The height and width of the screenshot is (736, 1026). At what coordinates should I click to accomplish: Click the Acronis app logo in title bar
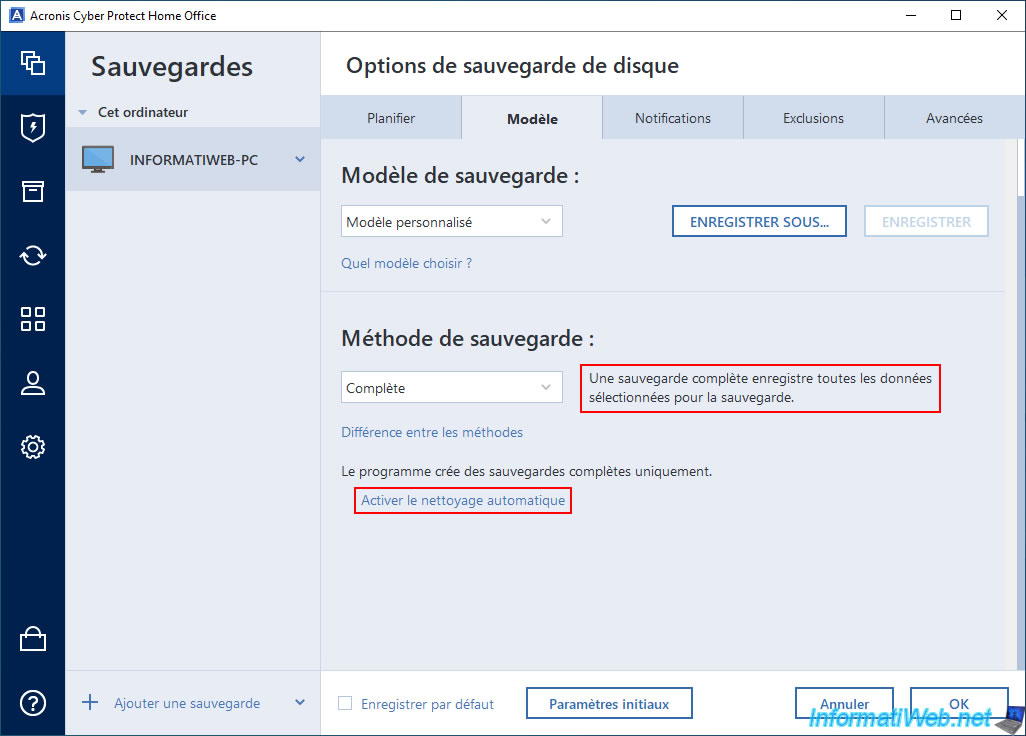tap(16, 15)
